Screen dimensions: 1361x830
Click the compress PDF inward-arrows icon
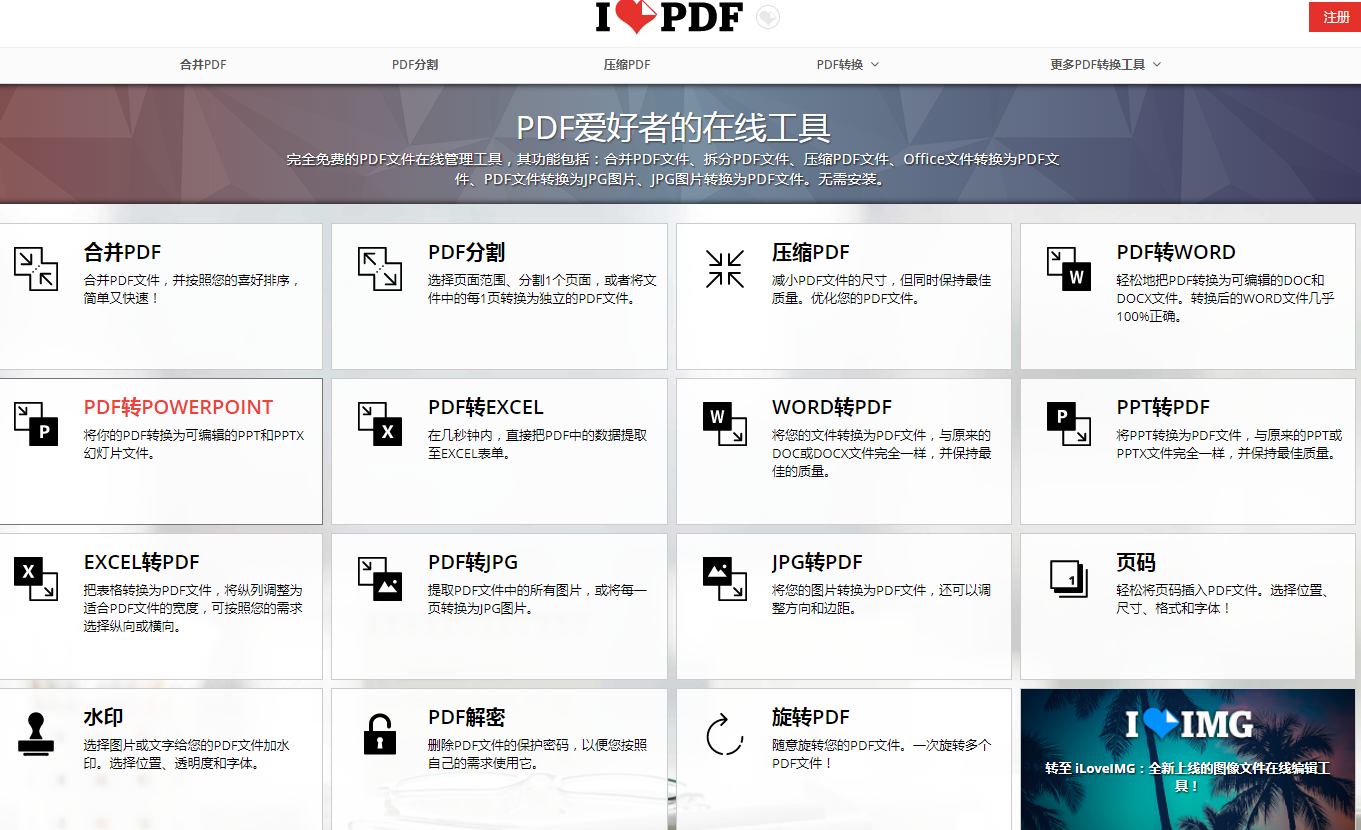(x=724, y=269)
